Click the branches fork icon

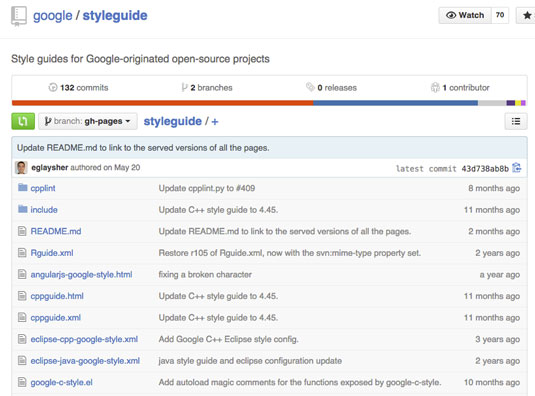[x=184, y=87]
